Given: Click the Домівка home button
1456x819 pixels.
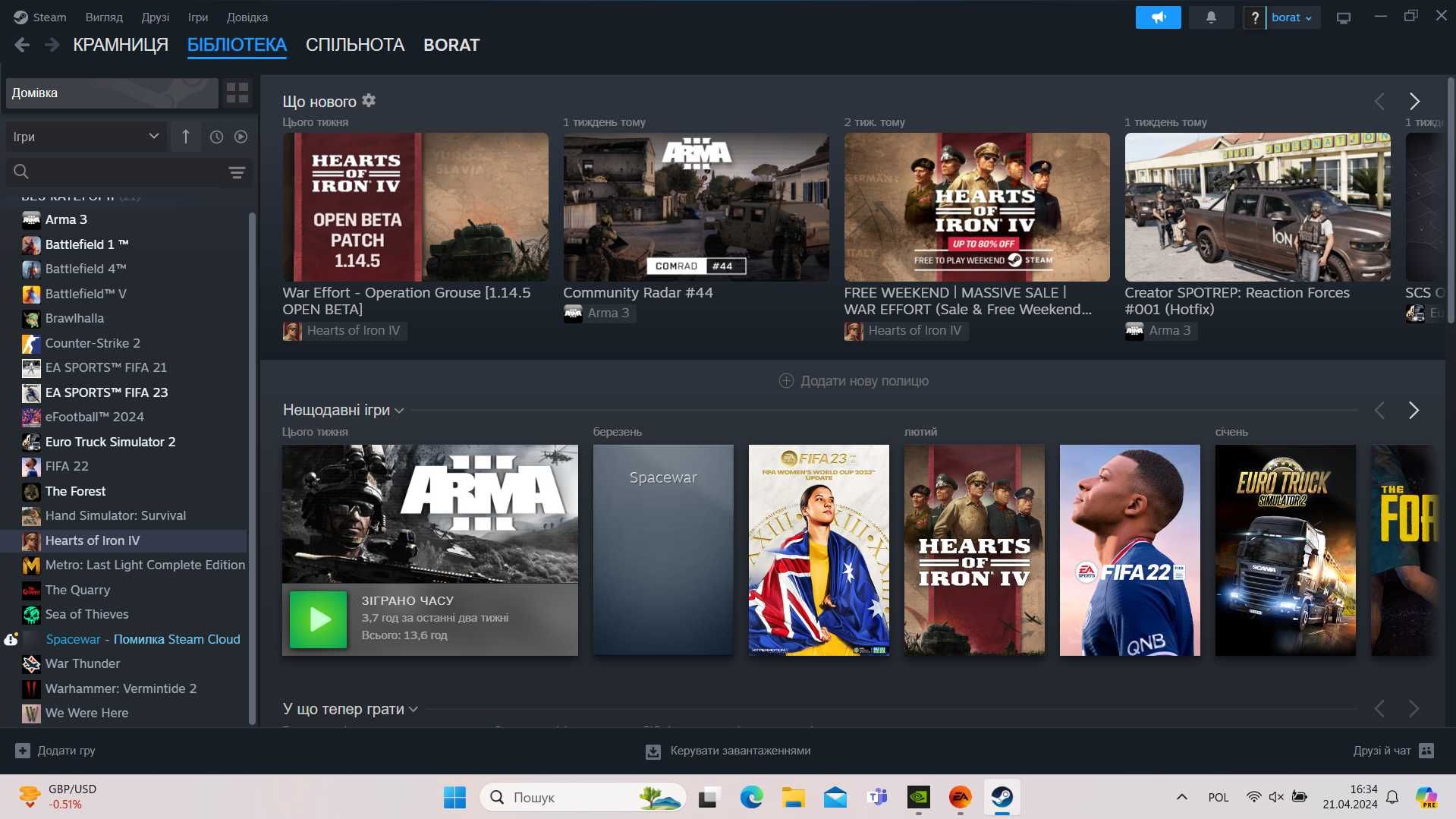Looking at the screenshot, I should click(x=112, y=93).
